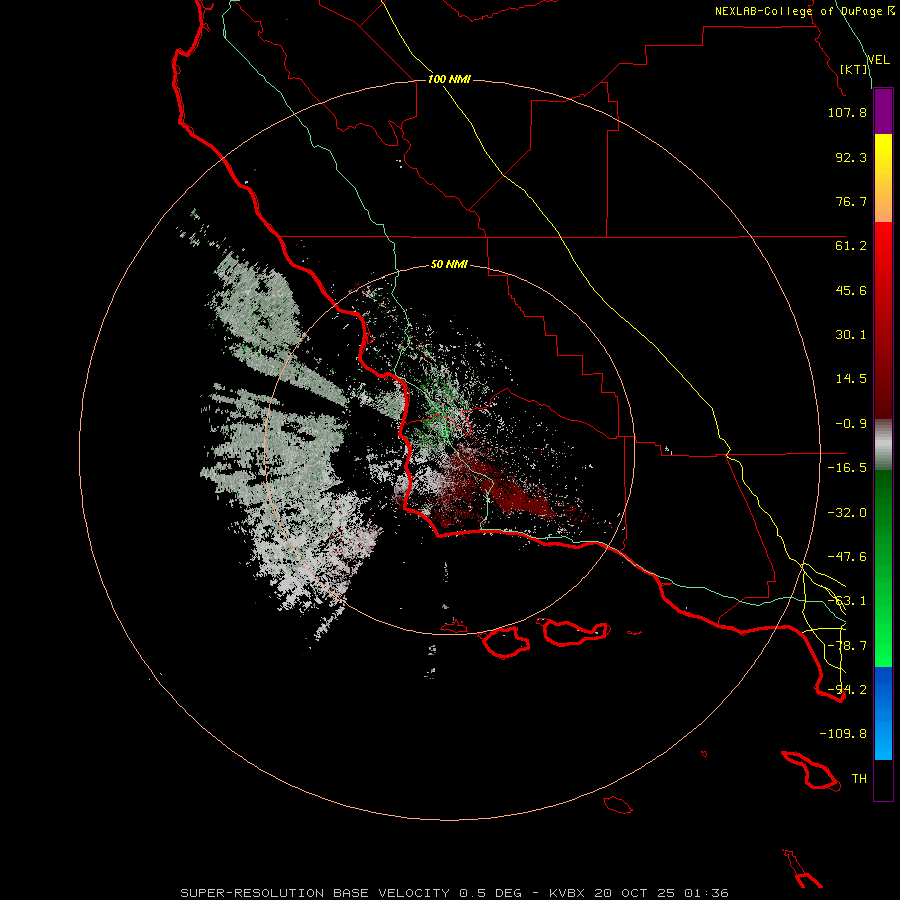The width and height of the screenshot is (900, 900).
Task: Click the -78.7 value on the velocity scale
Action: coord(847,646)
